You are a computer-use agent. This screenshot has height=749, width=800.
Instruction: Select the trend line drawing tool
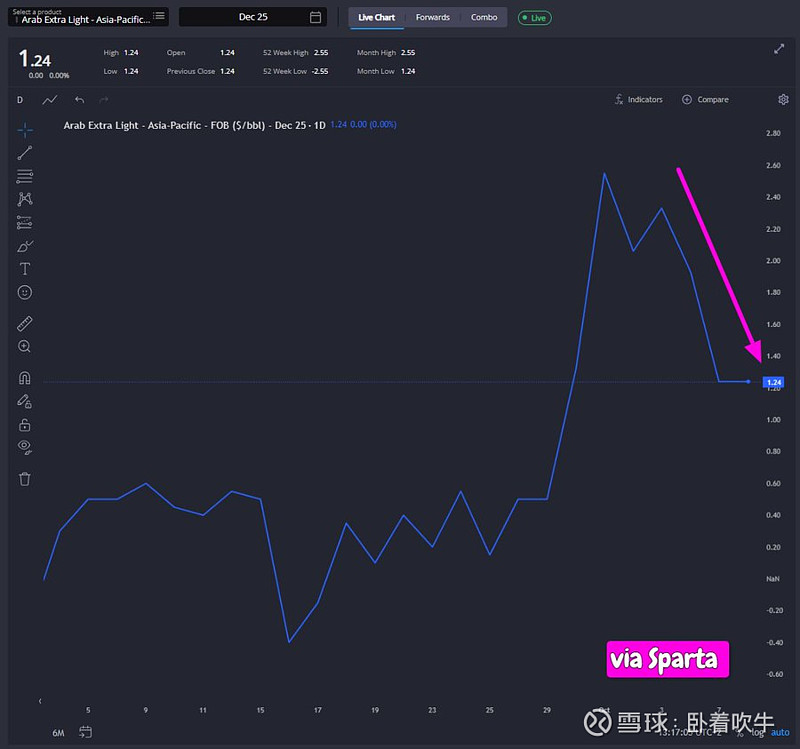click(25, 153)
